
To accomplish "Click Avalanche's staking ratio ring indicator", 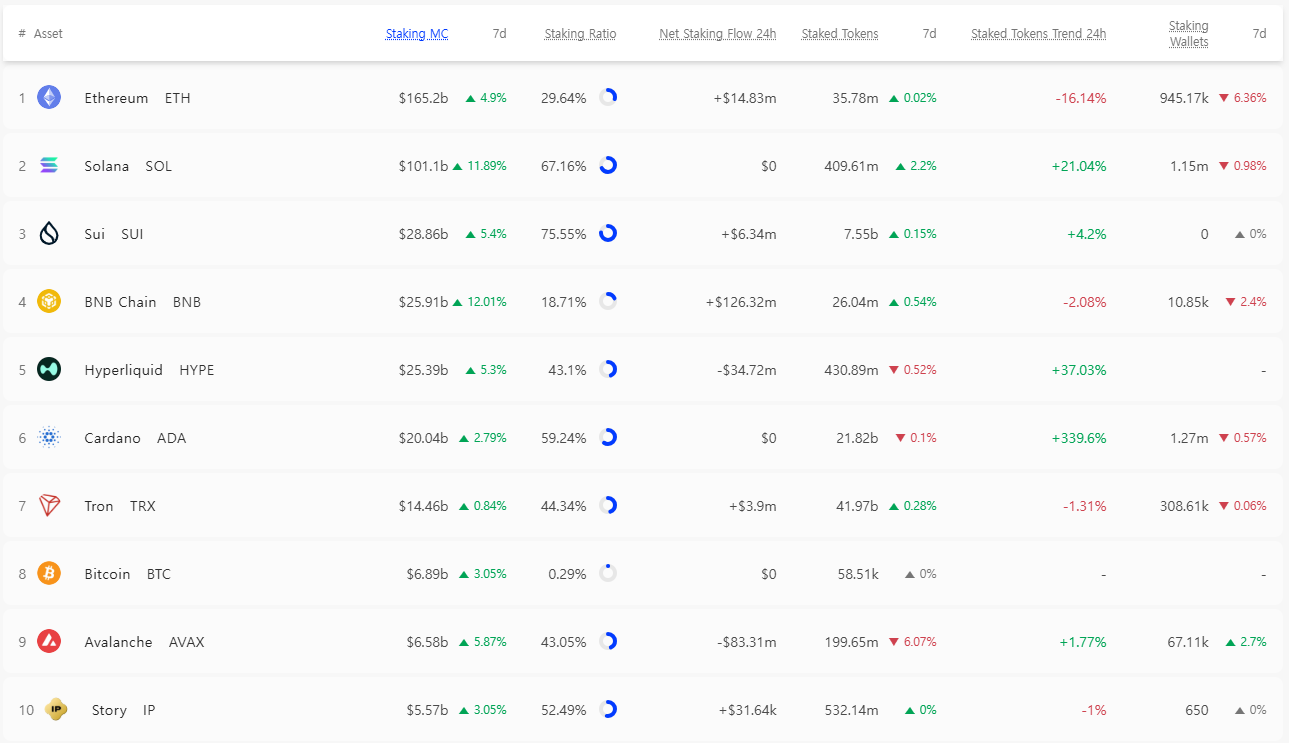I will [x=608, y=641].
